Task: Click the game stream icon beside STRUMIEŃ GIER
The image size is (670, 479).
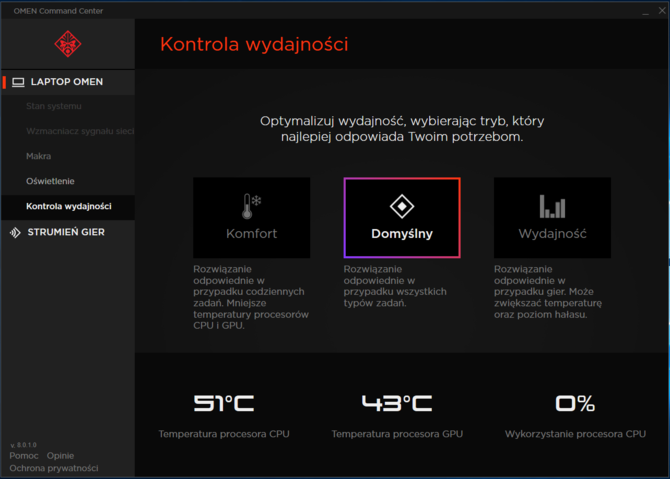Action: (15, 232)
